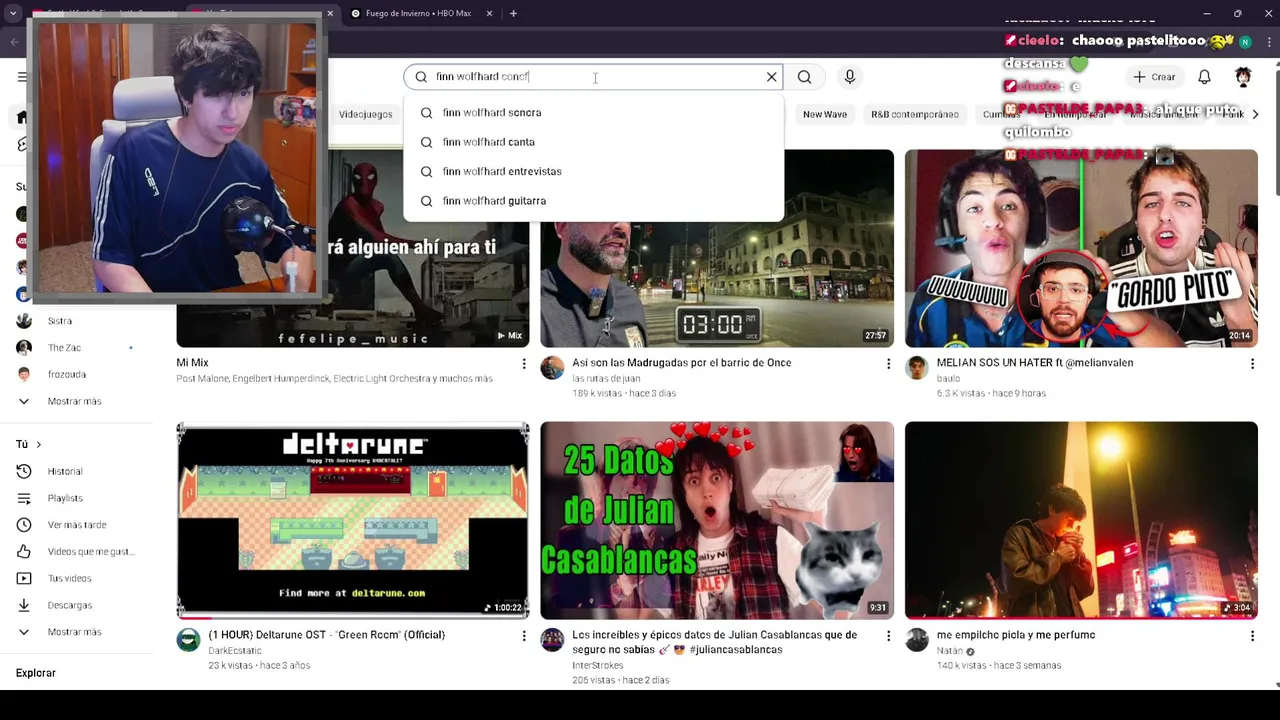The width and height of the screenshot is (1280, 720).
Task: Close the Fuego de Invierno tab
Action: point(489,13)
